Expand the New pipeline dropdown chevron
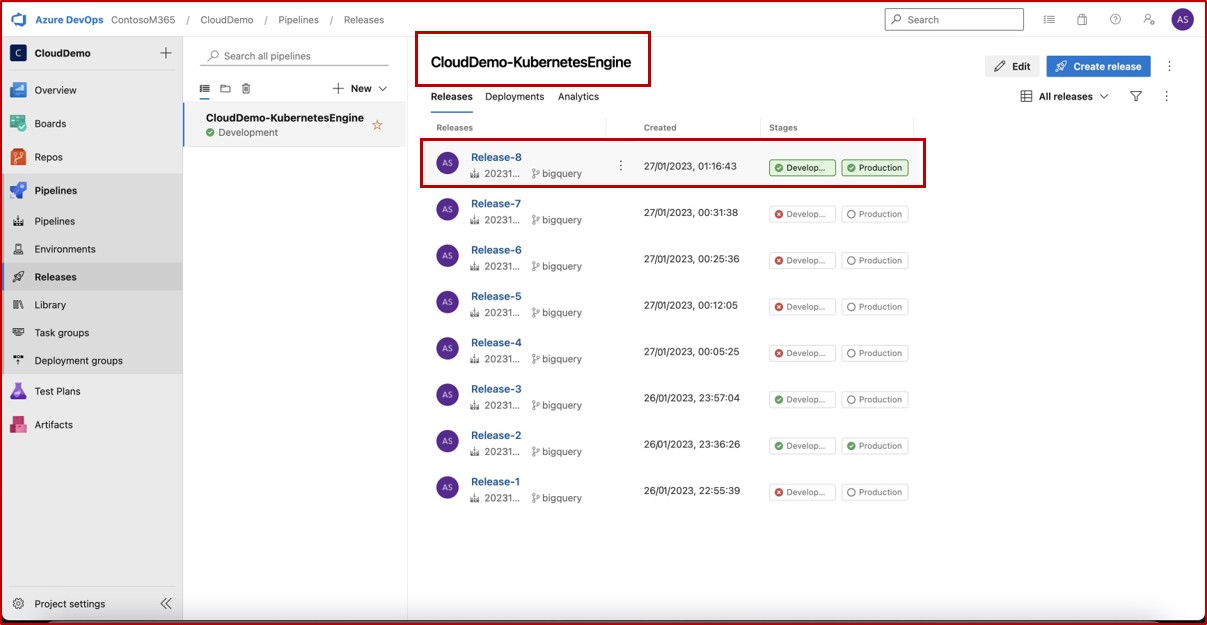The height and width of the screenshot is (625, 1207). [x=381, y=88]
